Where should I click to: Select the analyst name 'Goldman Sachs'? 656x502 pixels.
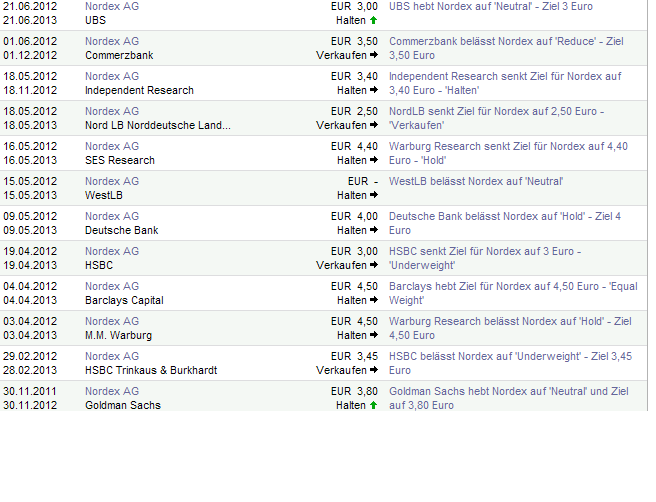(123, 405)
